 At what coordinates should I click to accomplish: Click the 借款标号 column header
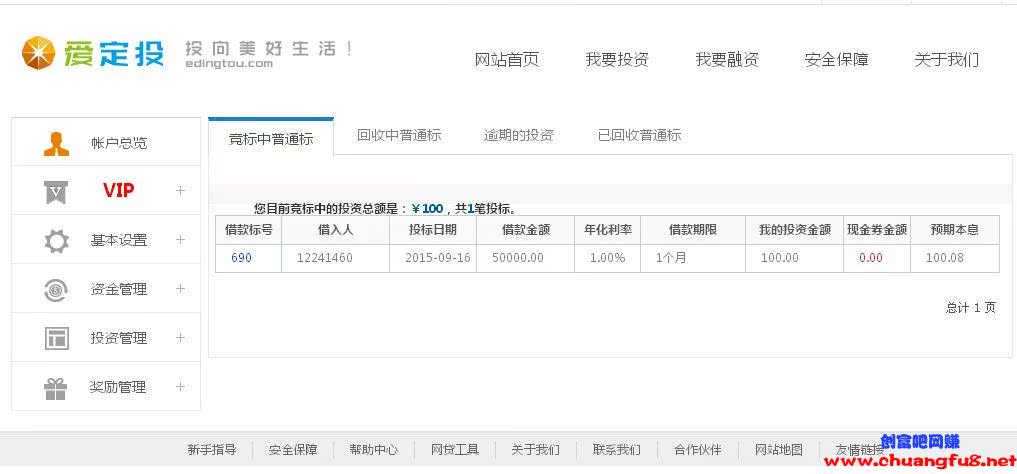[x=248, y=230]
